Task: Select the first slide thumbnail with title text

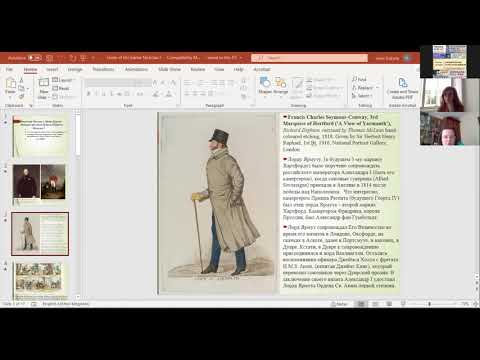Action: pyautogui.click(x=40, y=136)
